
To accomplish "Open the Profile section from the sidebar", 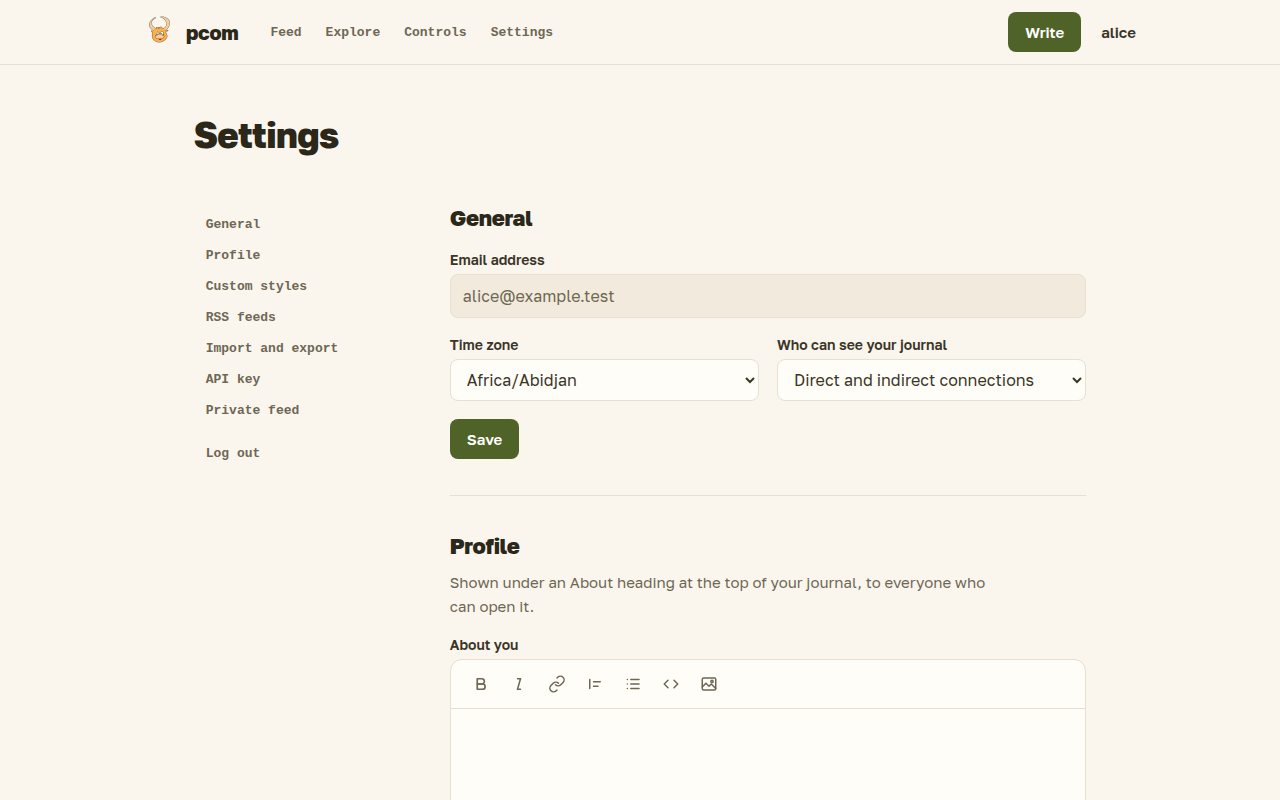I will pos(233,255).
